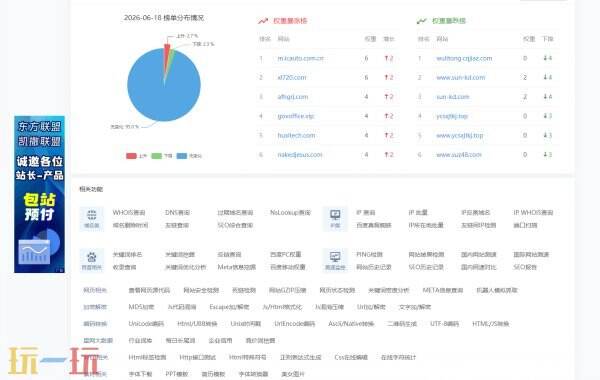Open the NsLookup查询 tool
Viewport: 600px width, 380px height.
pos(290,212)
